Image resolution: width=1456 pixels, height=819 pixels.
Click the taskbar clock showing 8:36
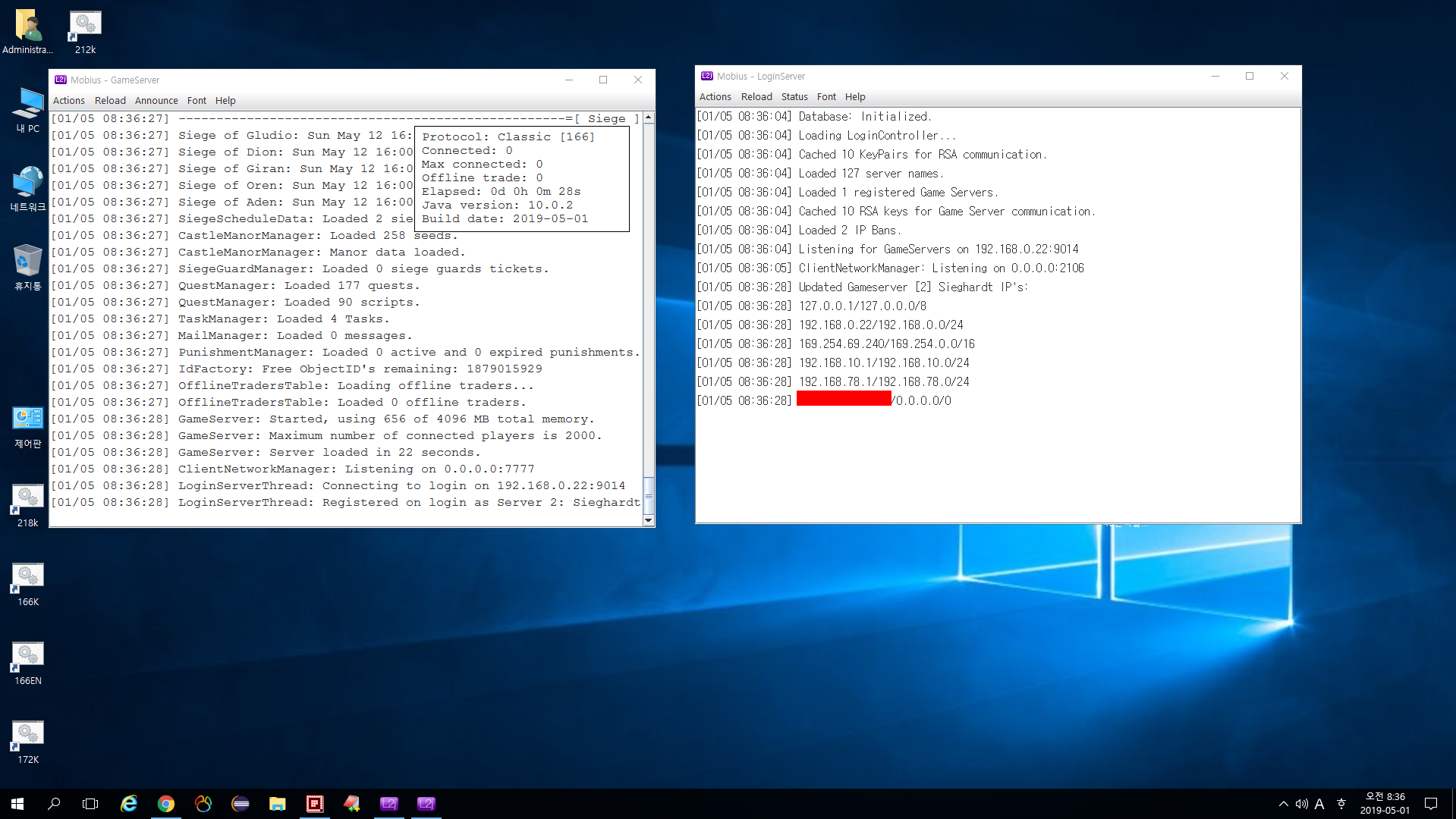(x=1385, y=804)
